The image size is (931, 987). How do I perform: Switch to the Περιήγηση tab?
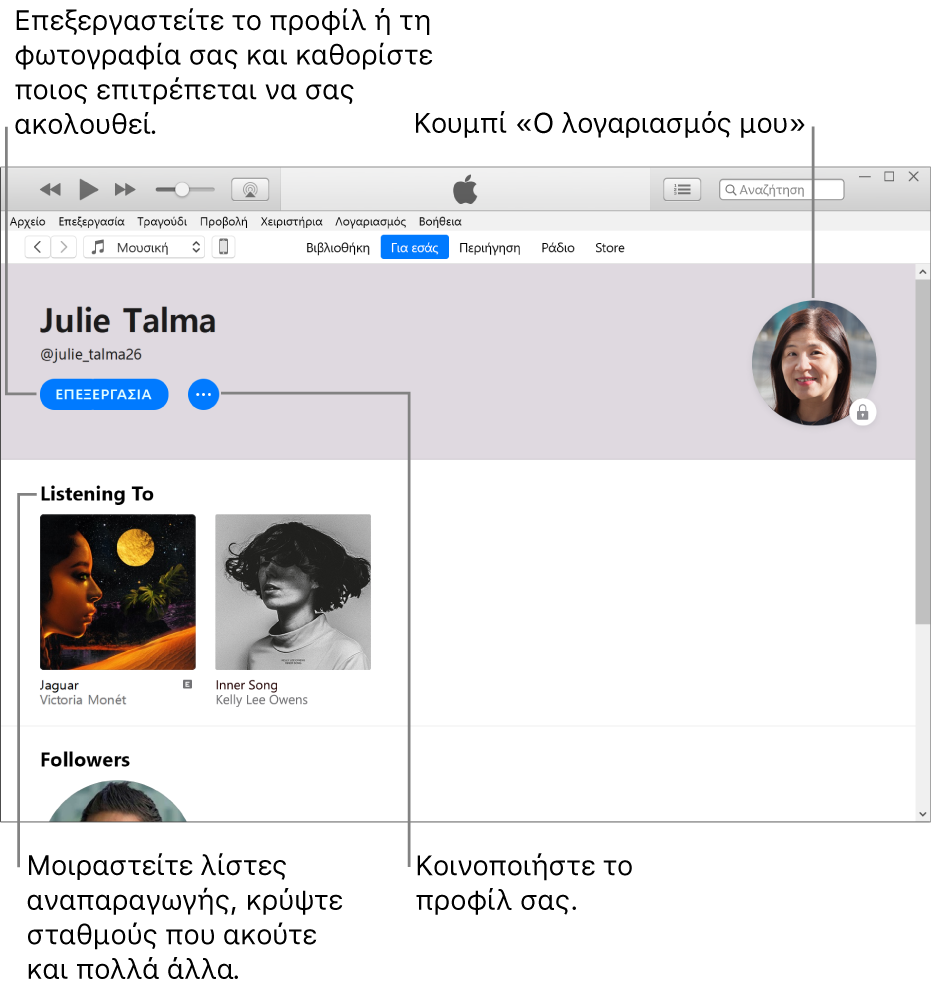click(490, 248)
